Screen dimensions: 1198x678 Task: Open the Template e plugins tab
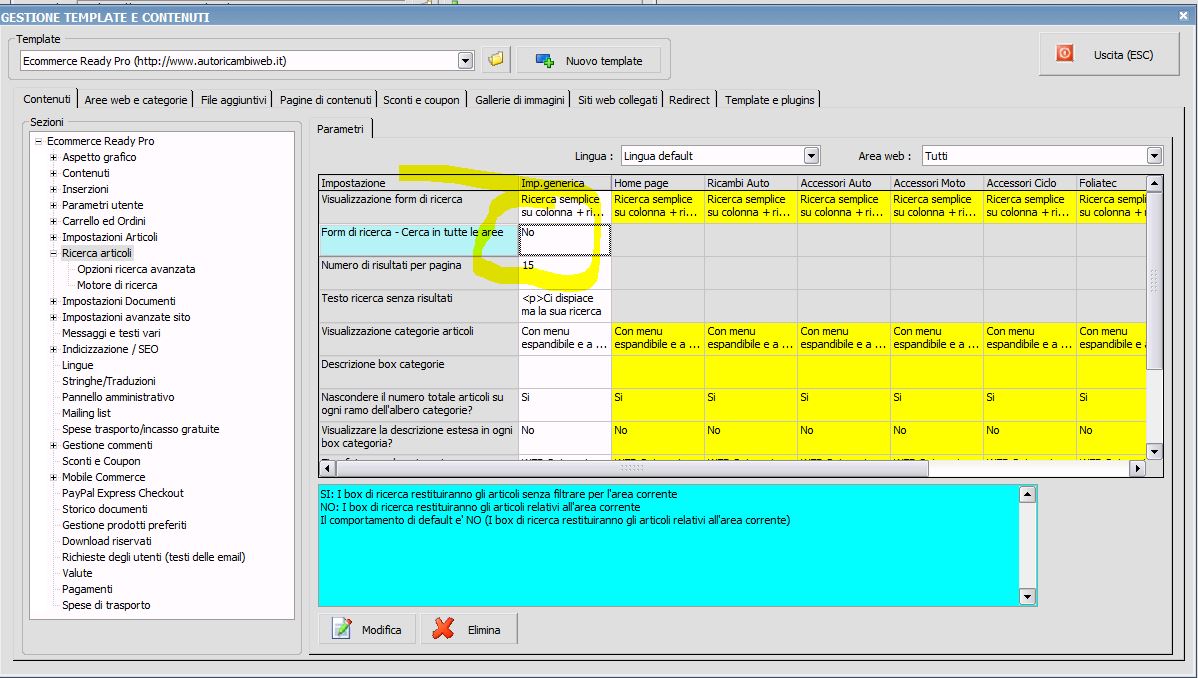tap(769, 100)
